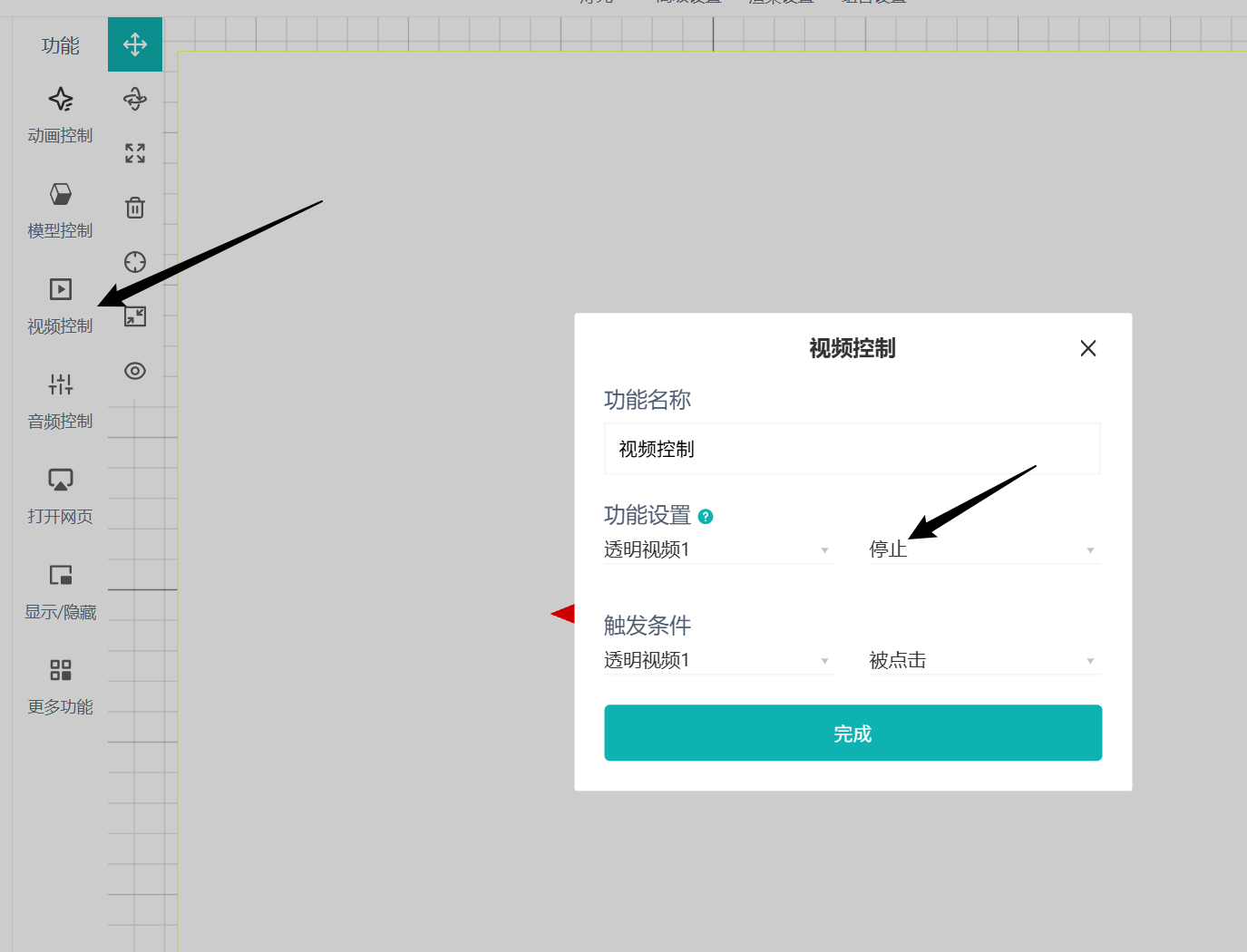The height and width of the screenshot is (952, 1247).
Task: Open 更多功能 more functions
Action: point(60,685)
